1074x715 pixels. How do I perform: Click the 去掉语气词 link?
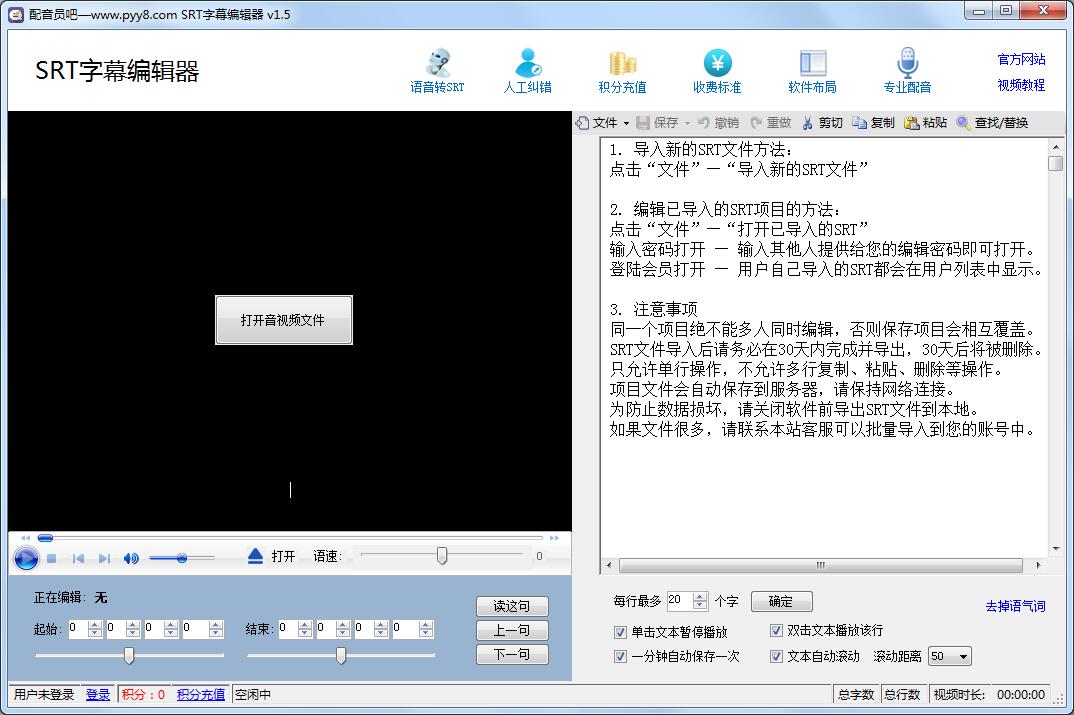point(1016,602)
